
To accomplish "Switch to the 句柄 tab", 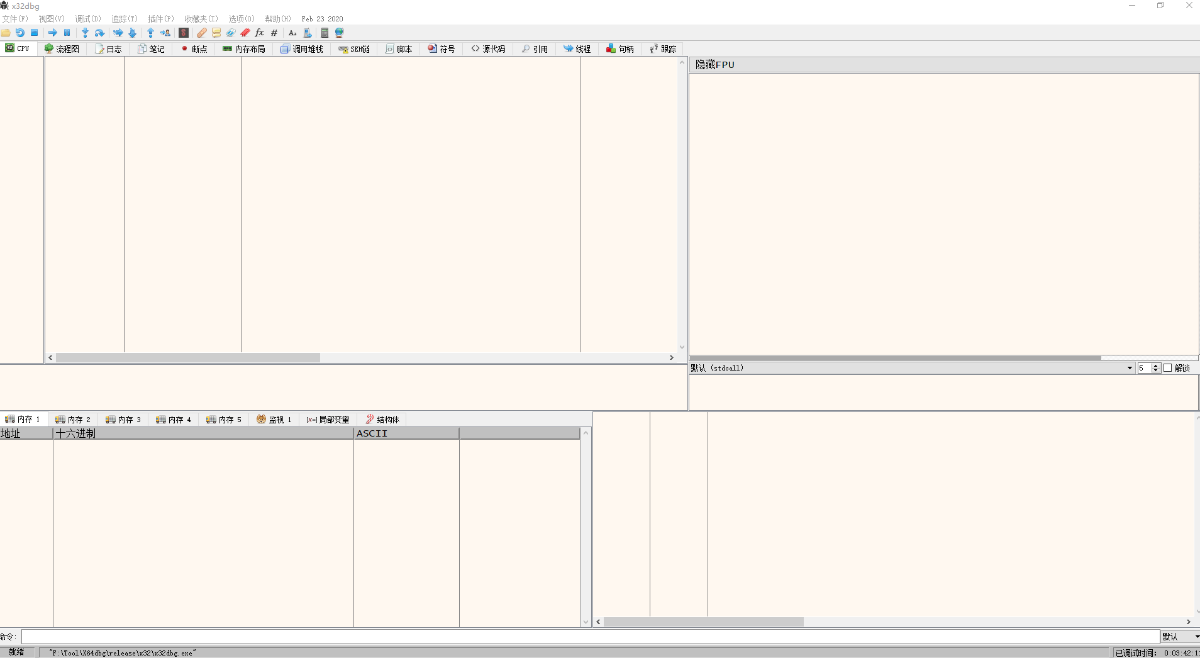I will coord(620,48).
